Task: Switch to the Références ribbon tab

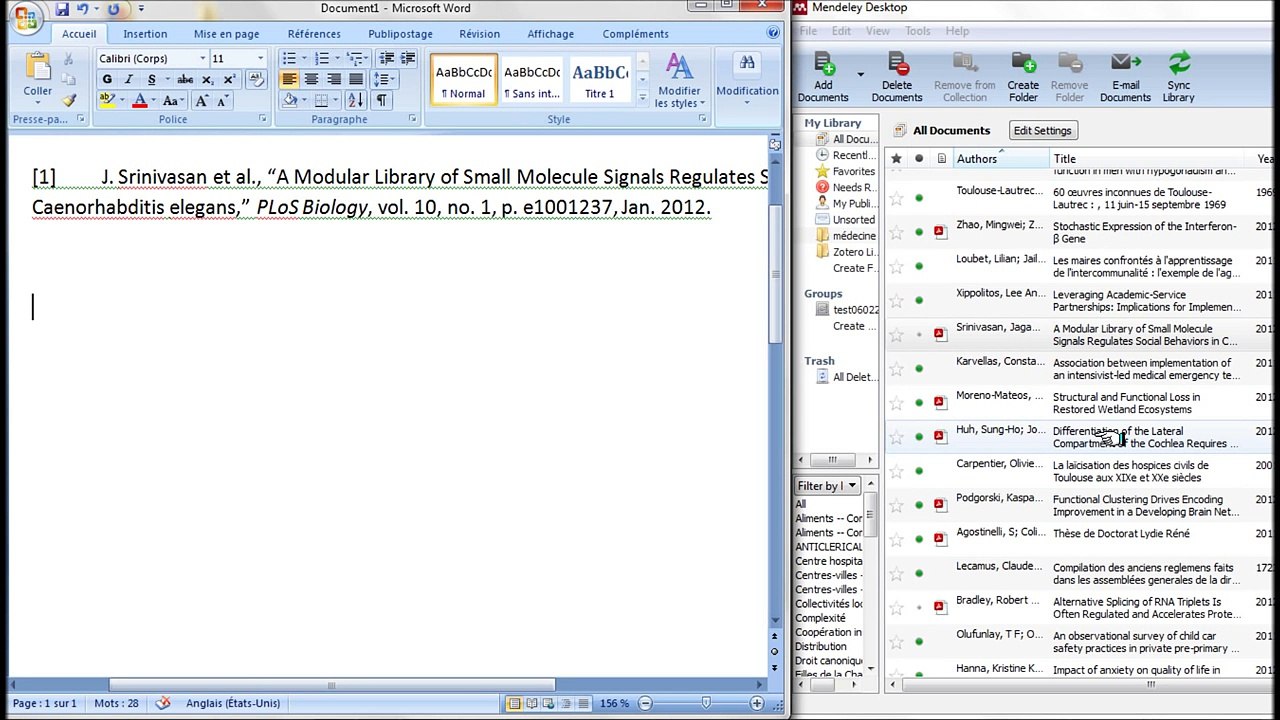Action: point(314,34)
